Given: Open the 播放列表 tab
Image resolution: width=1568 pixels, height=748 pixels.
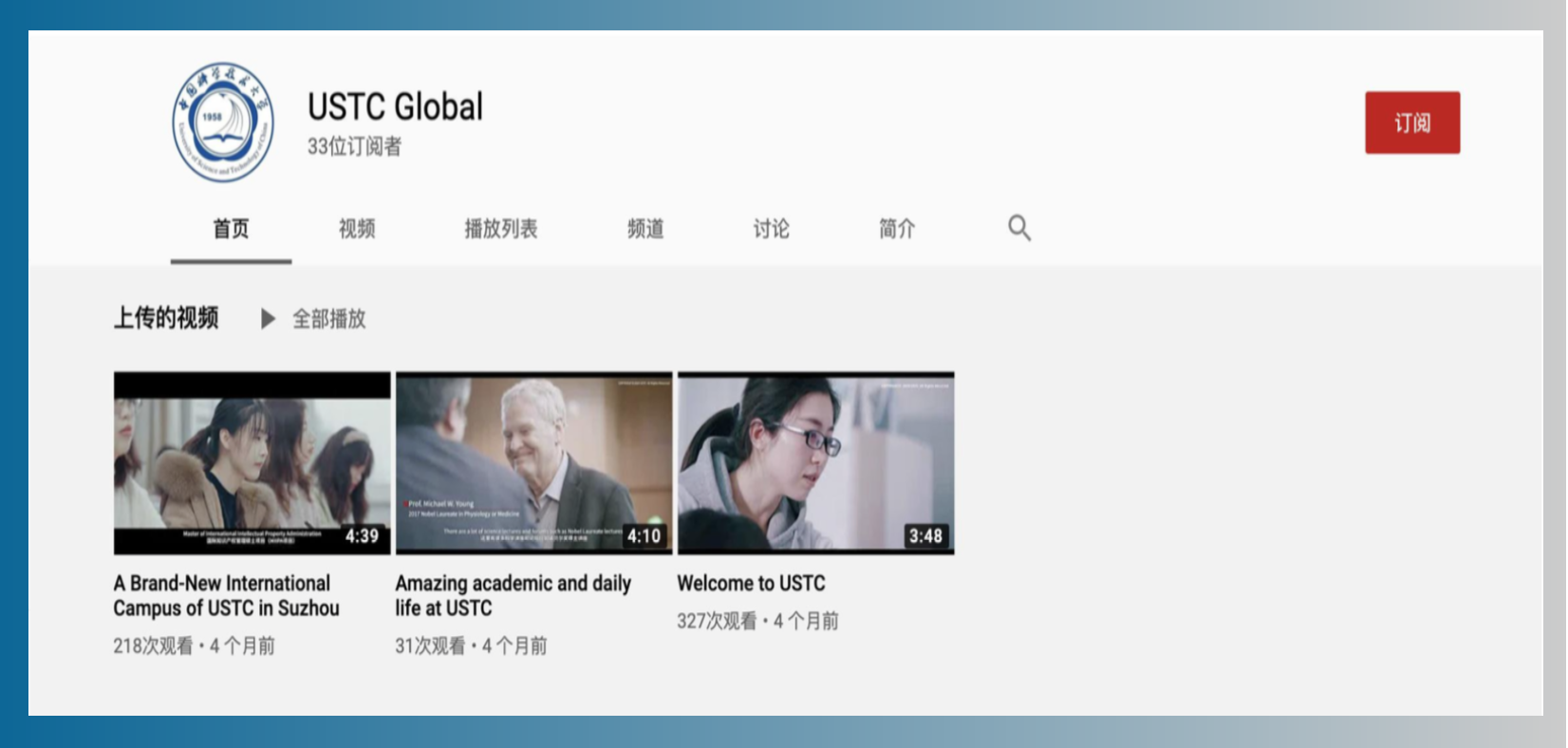Looking at the screenshot, I should (x=500, y=229).
